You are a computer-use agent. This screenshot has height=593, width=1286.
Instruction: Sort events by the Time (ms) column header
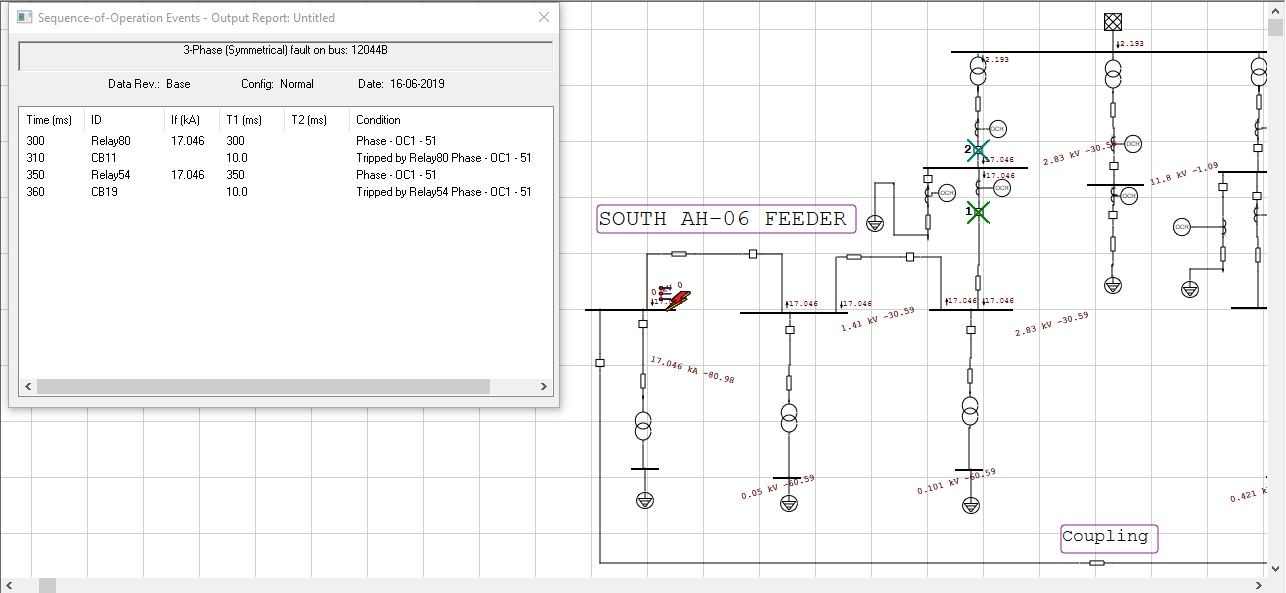pos(49,120)
